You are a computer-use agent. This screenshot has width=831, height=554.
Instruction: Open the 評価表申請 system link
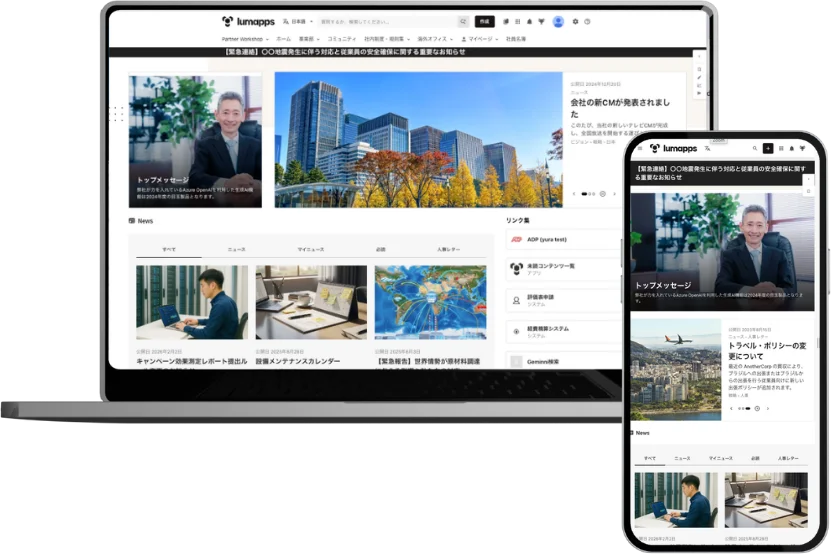pyautogui.click(x=564, y=301)
